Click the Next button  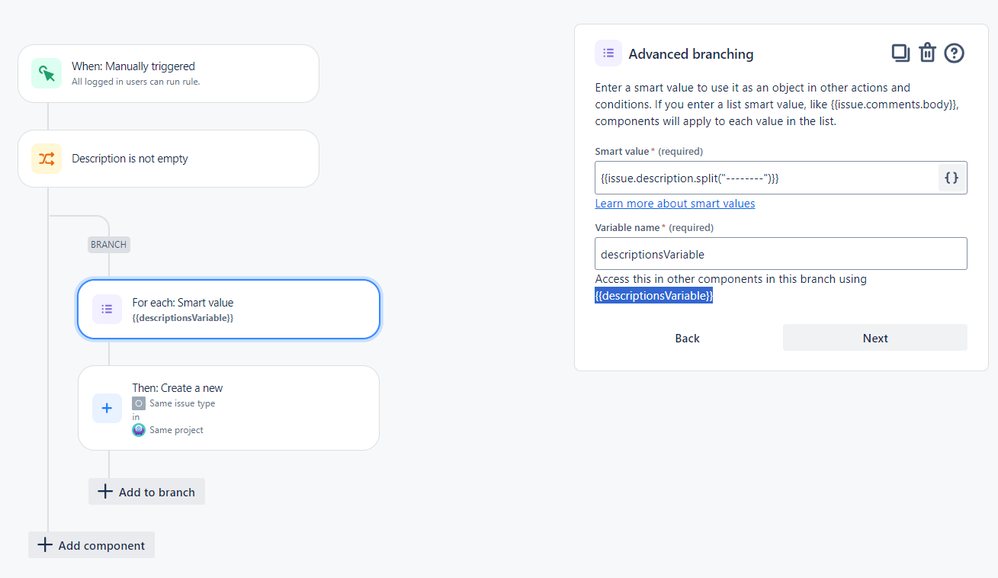(x=875, y=338)
